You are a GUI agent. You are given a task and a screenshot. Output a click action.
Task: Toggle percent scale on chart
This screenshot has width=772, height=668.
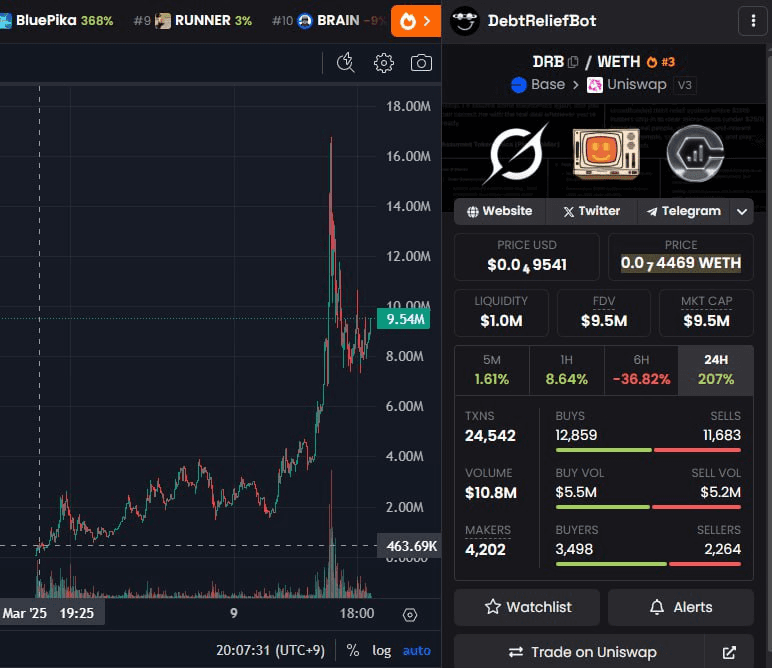352,650
